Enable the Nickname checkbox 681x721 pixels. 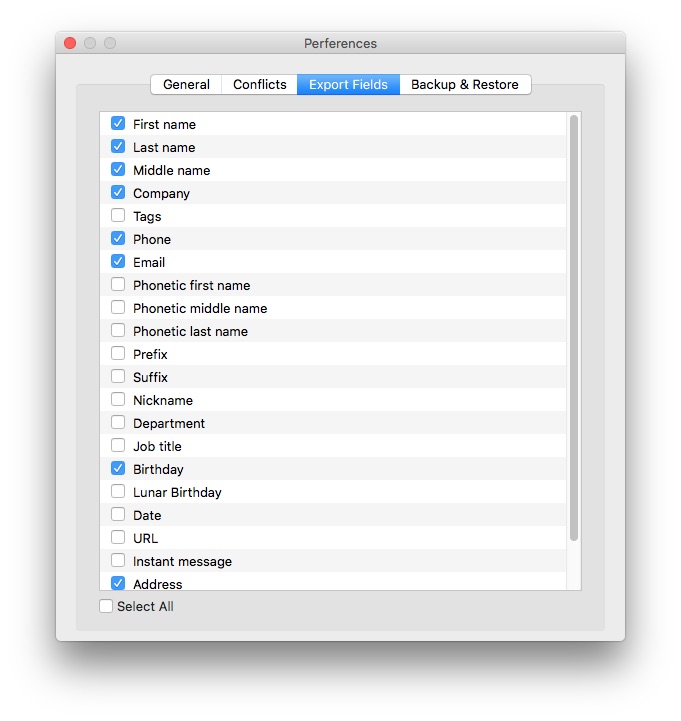(x=118, y=400)
